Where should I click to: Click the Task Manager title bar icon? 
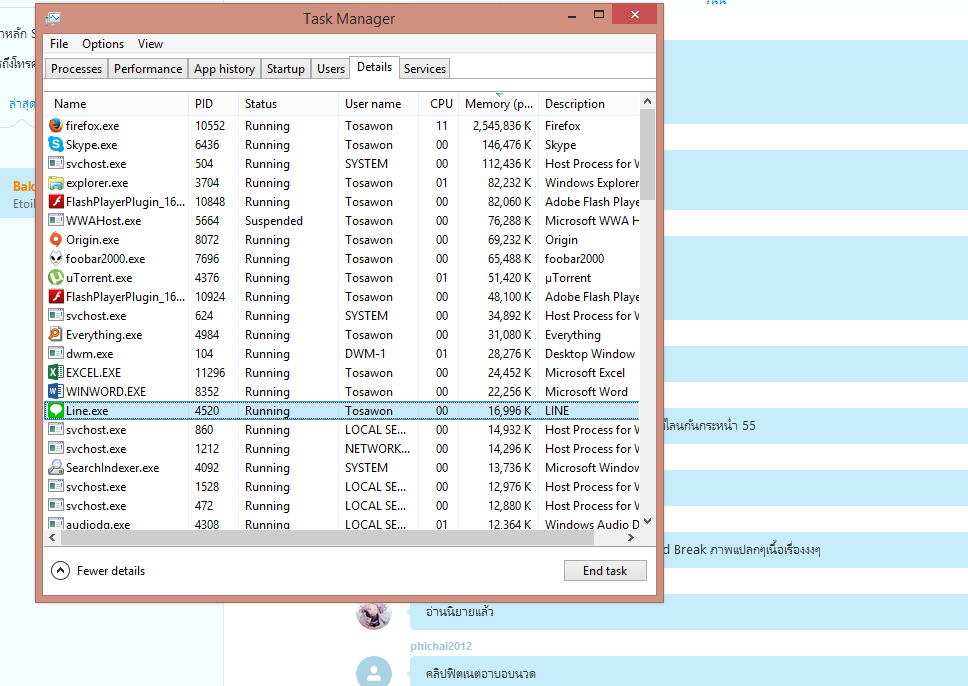click(x=53, y=19)
